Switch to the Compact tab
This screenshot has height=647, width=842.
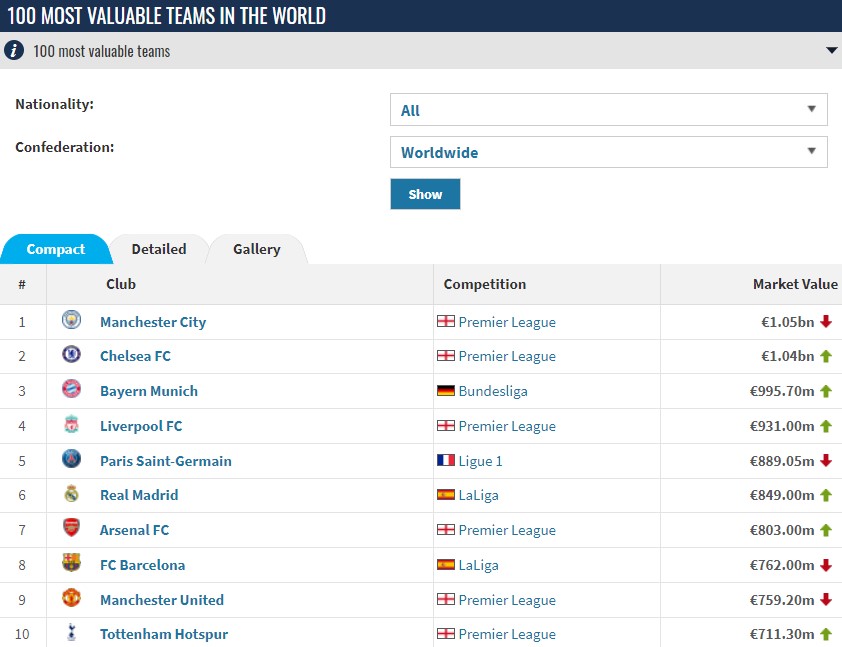click(56, 249)
